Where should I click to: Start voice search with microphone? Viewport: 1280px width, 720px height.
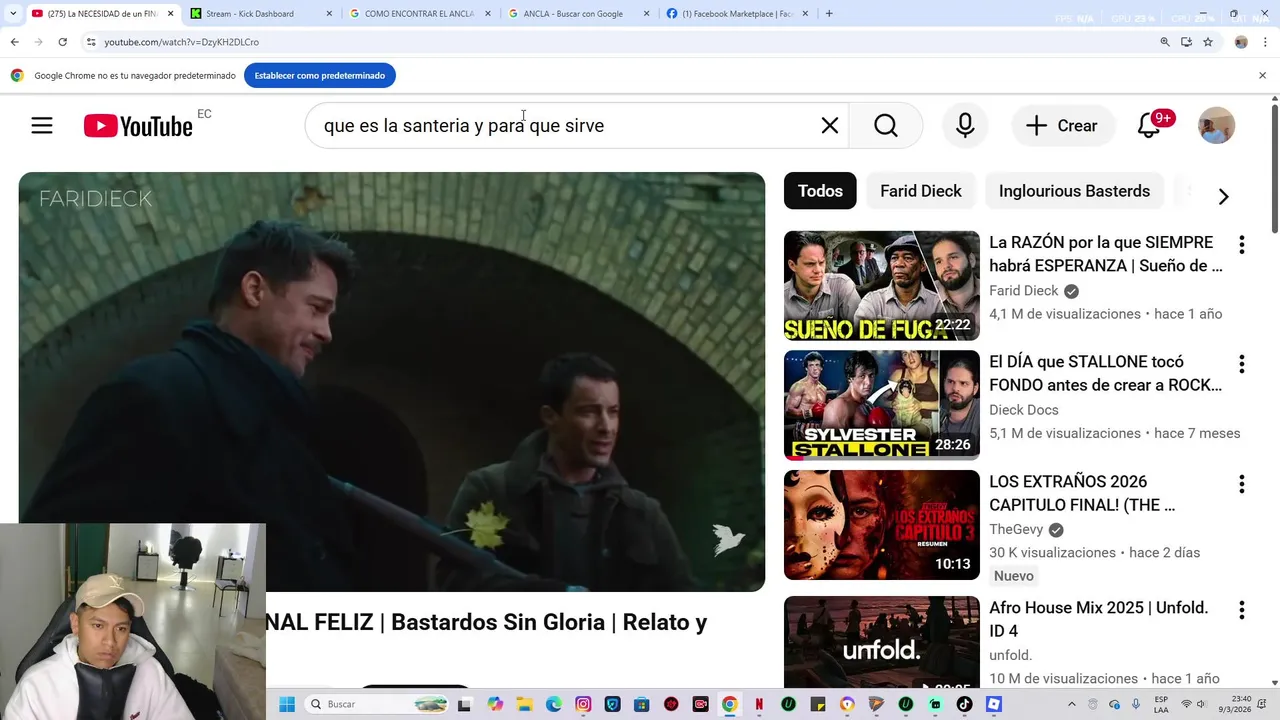click(965, 126)
